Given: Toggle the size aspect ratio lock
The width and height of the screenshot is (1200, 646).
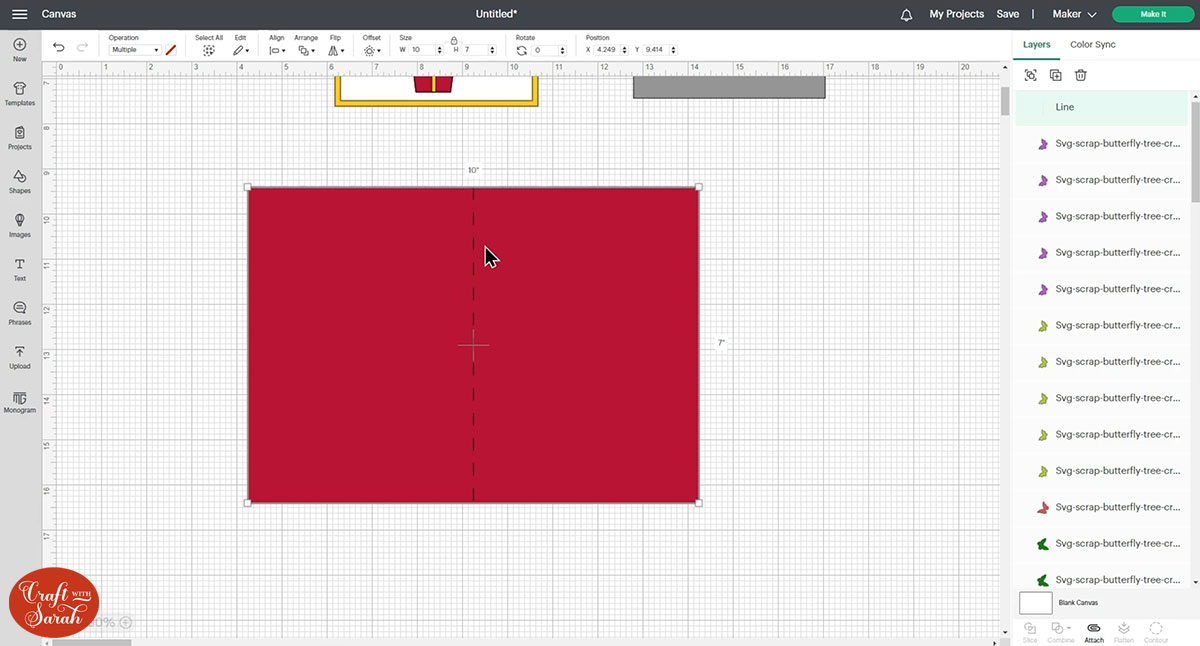Looking at the screenshot, I should 454,40.
